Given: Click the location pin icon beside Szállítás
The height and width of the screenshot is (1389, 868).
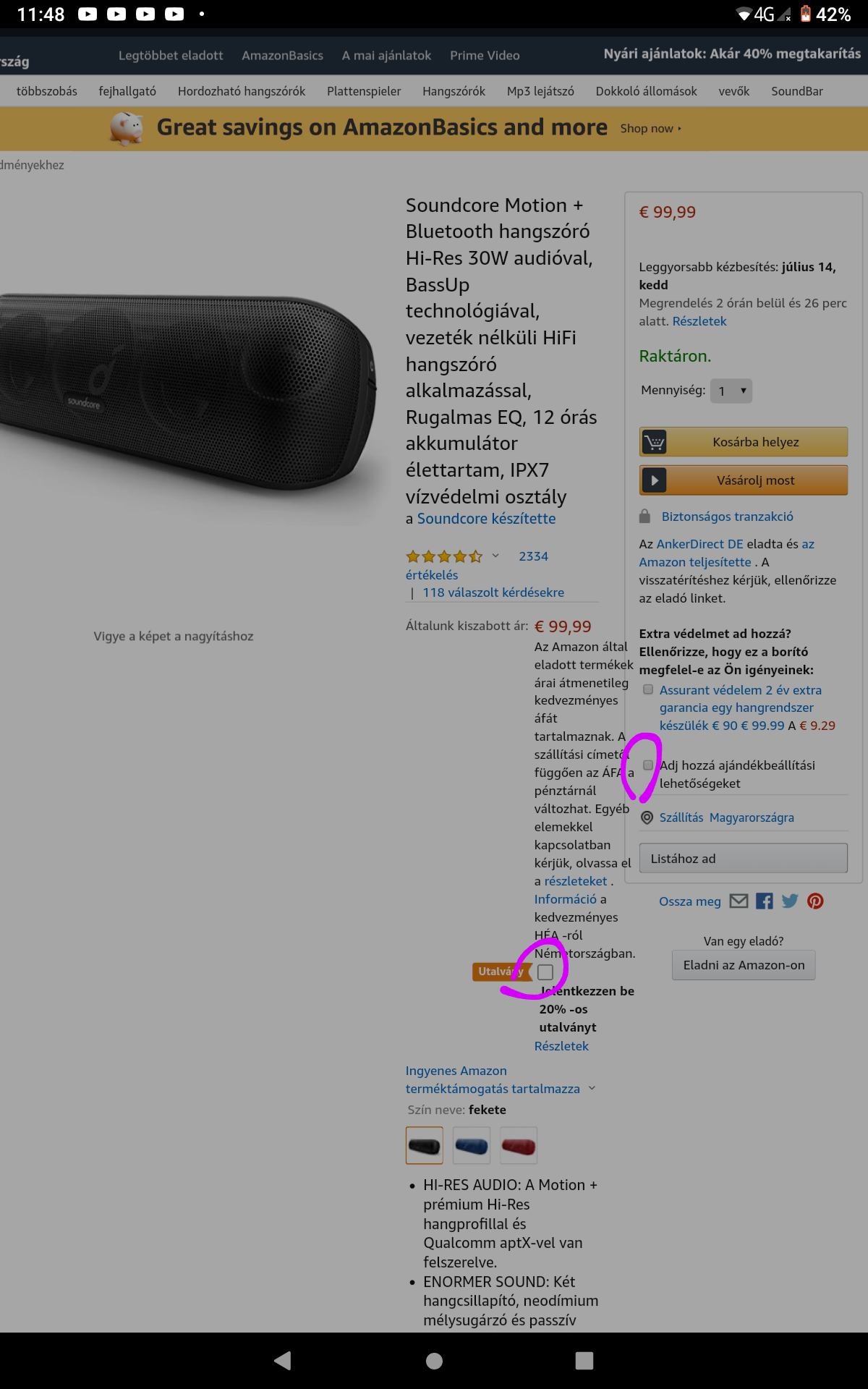Looking at the screenshot, I should (647, 817).
